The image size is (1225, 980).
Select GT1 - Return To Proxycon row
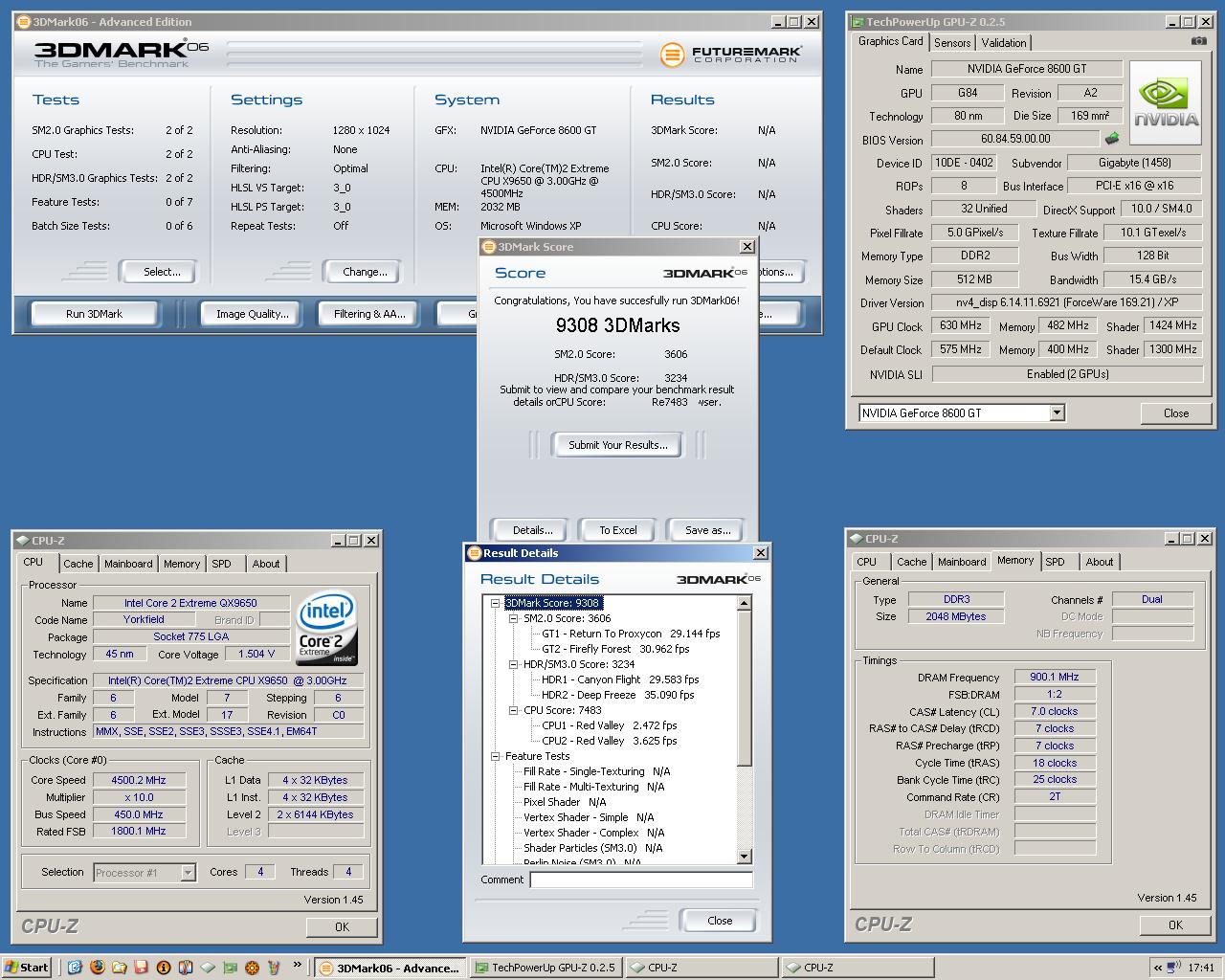[x=631, y=634]
